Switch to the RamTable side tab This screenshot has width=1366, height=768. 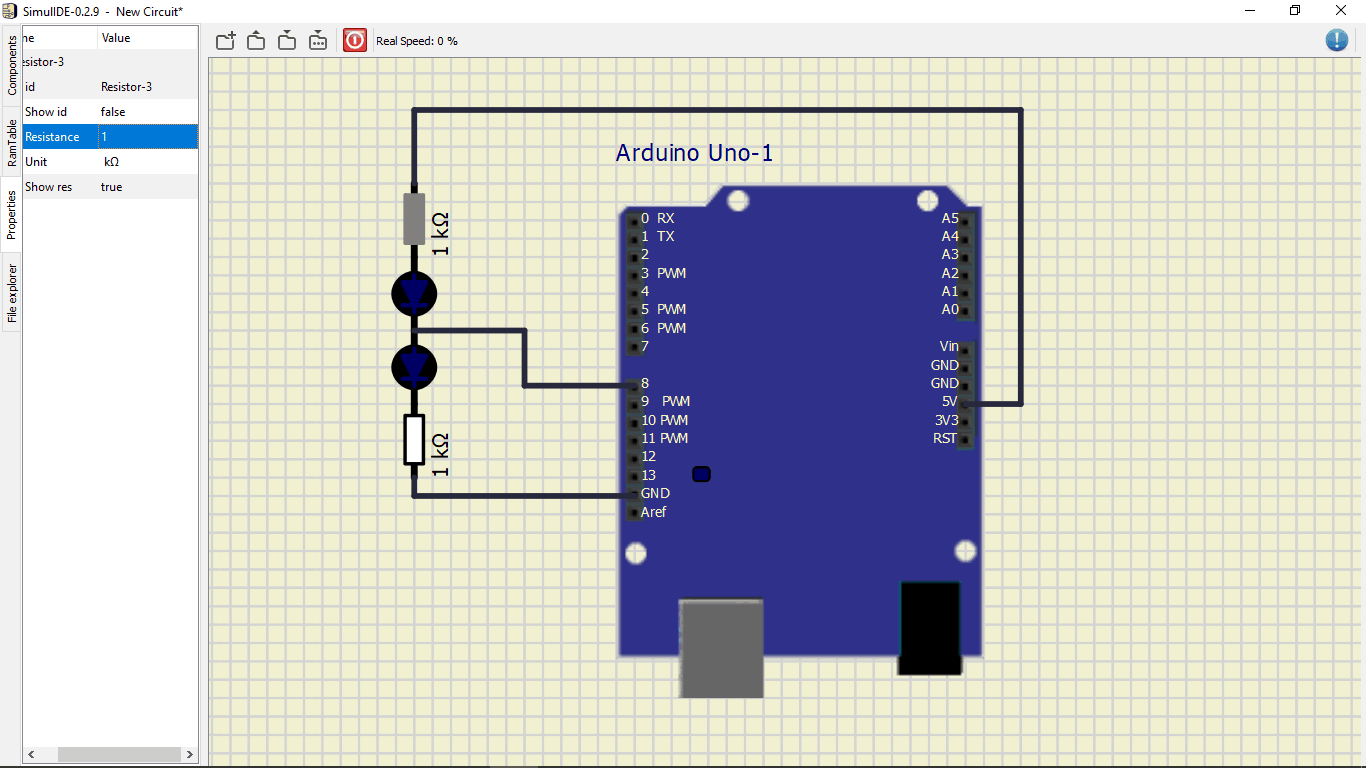tap(11, 143)
